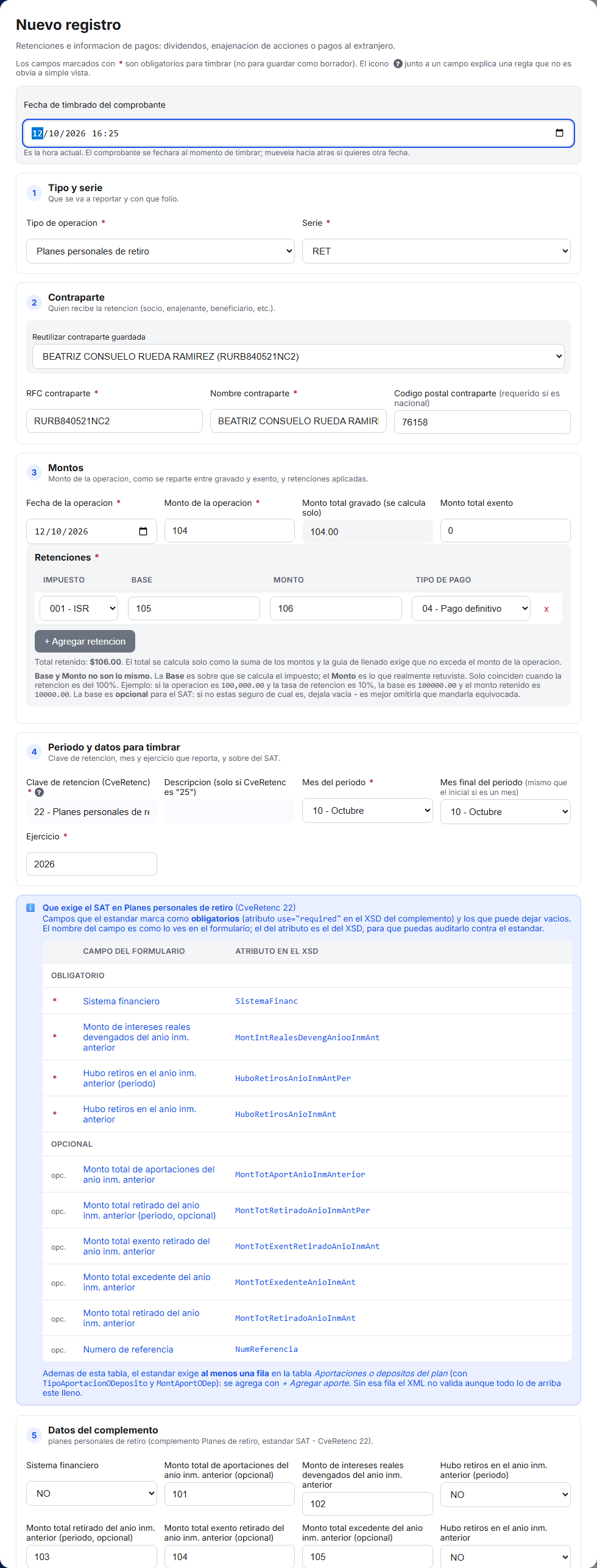Open Mes final del periodo dropdown
597x1568 pixels.
(x=506, y=812)
